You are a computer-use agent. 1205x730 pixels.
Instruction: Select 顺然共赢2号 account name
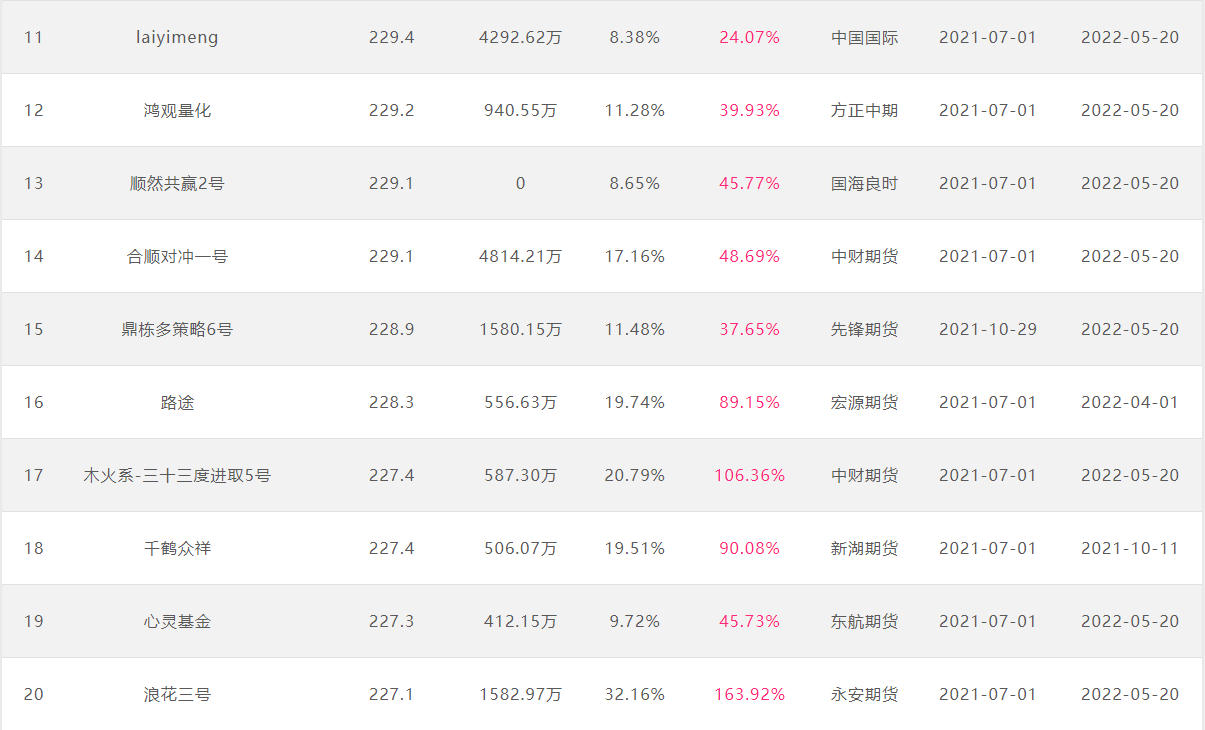[177, 184]
